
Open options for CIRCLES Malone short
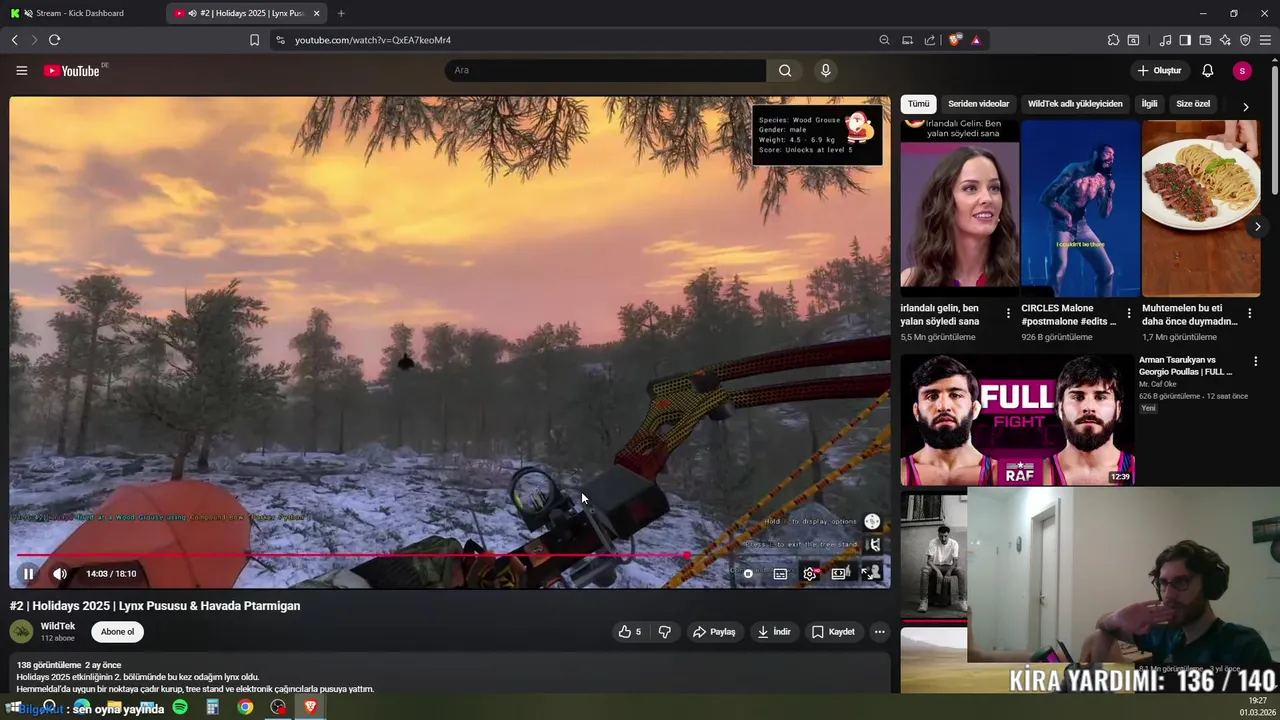point(1129,313)
